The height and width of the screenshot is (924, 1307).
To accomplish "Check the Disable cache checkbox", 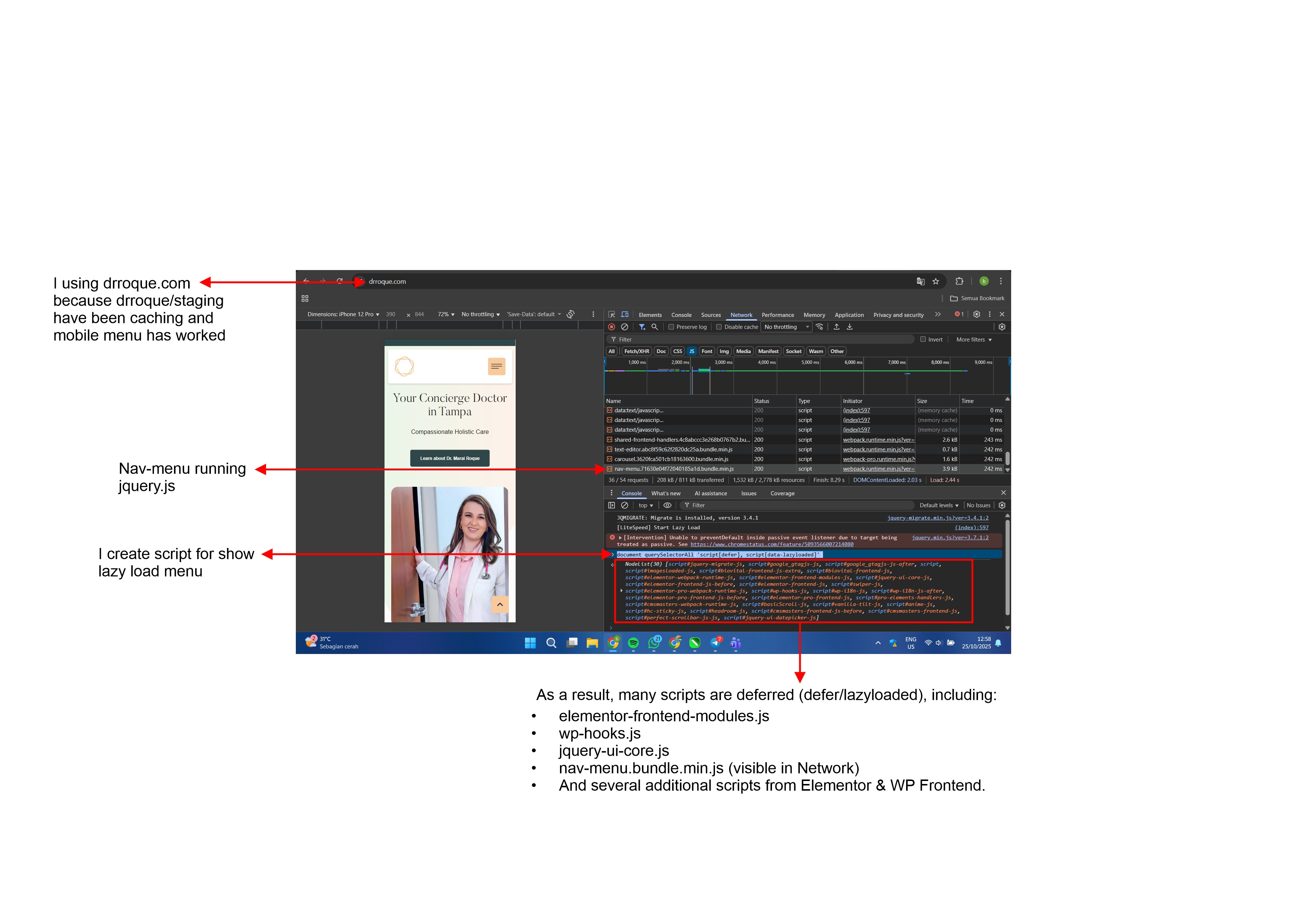I will coord(719,327).
